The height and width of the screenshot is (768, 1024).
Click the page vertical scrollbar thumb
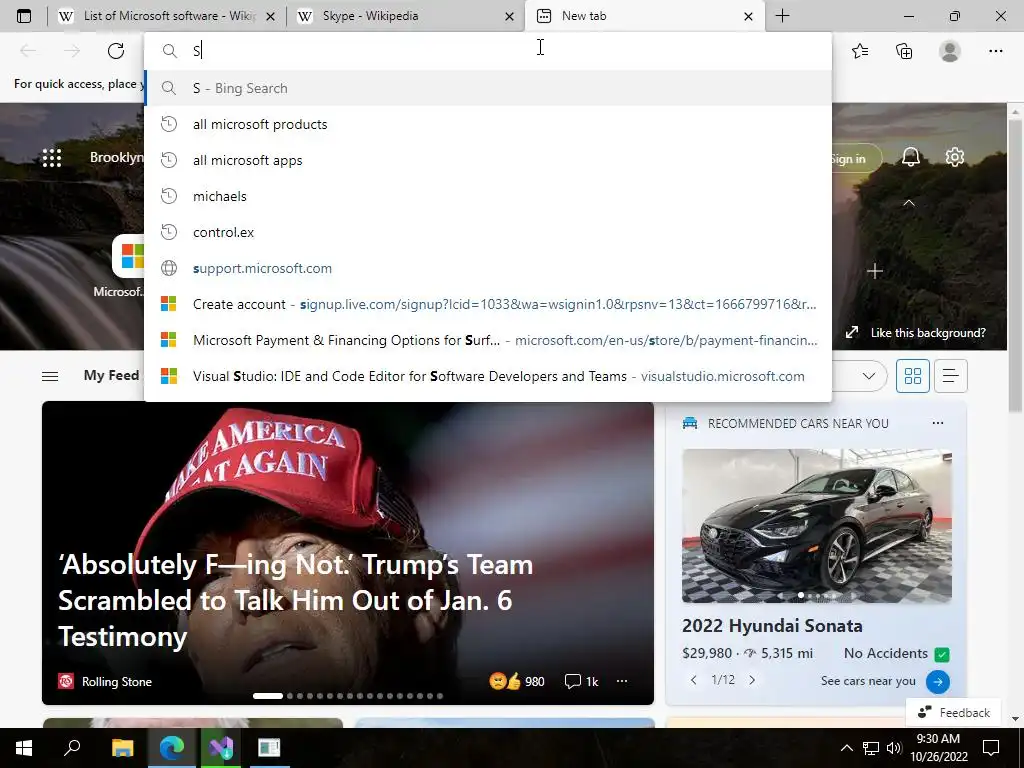[1015, 266]
